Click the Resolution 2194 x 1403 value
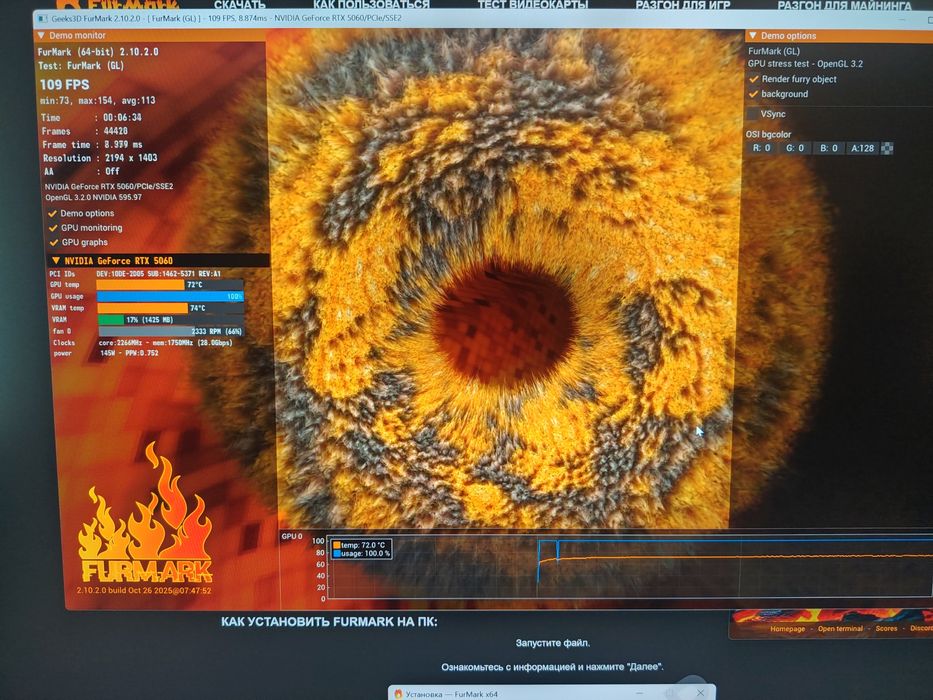 coord(131,158)
